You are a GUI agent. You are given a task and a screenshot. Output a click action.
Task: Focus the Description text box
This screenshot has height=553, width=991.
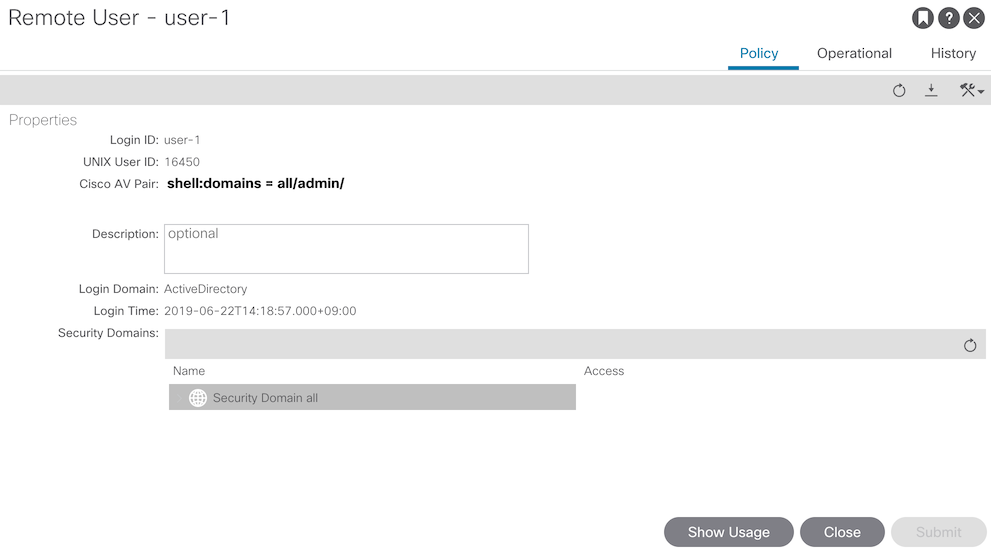pyautogui.click(x=346, y=249)
